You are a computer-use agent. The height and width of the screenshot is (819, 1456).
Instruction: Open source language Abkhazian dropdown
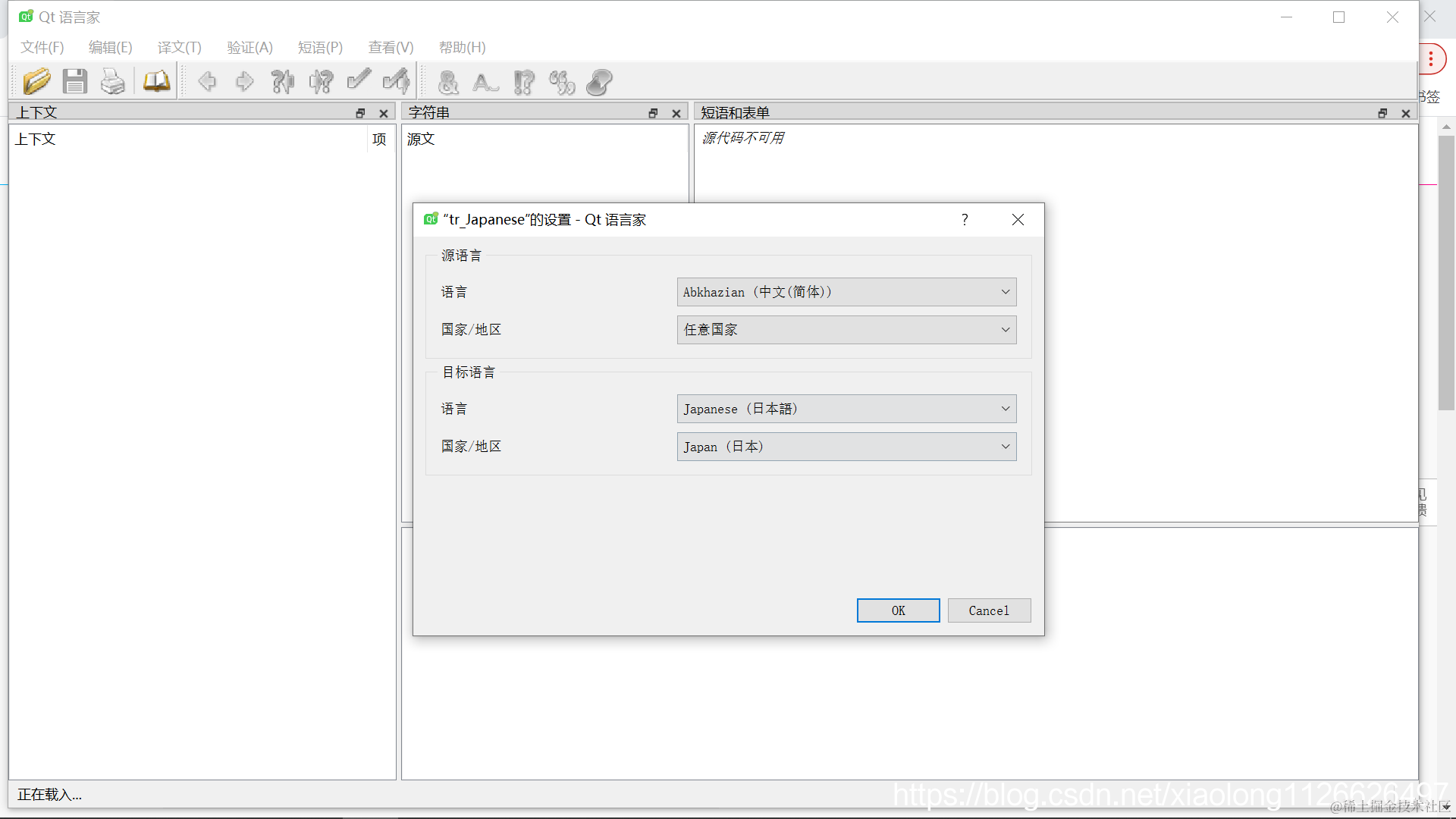point(846,292)
